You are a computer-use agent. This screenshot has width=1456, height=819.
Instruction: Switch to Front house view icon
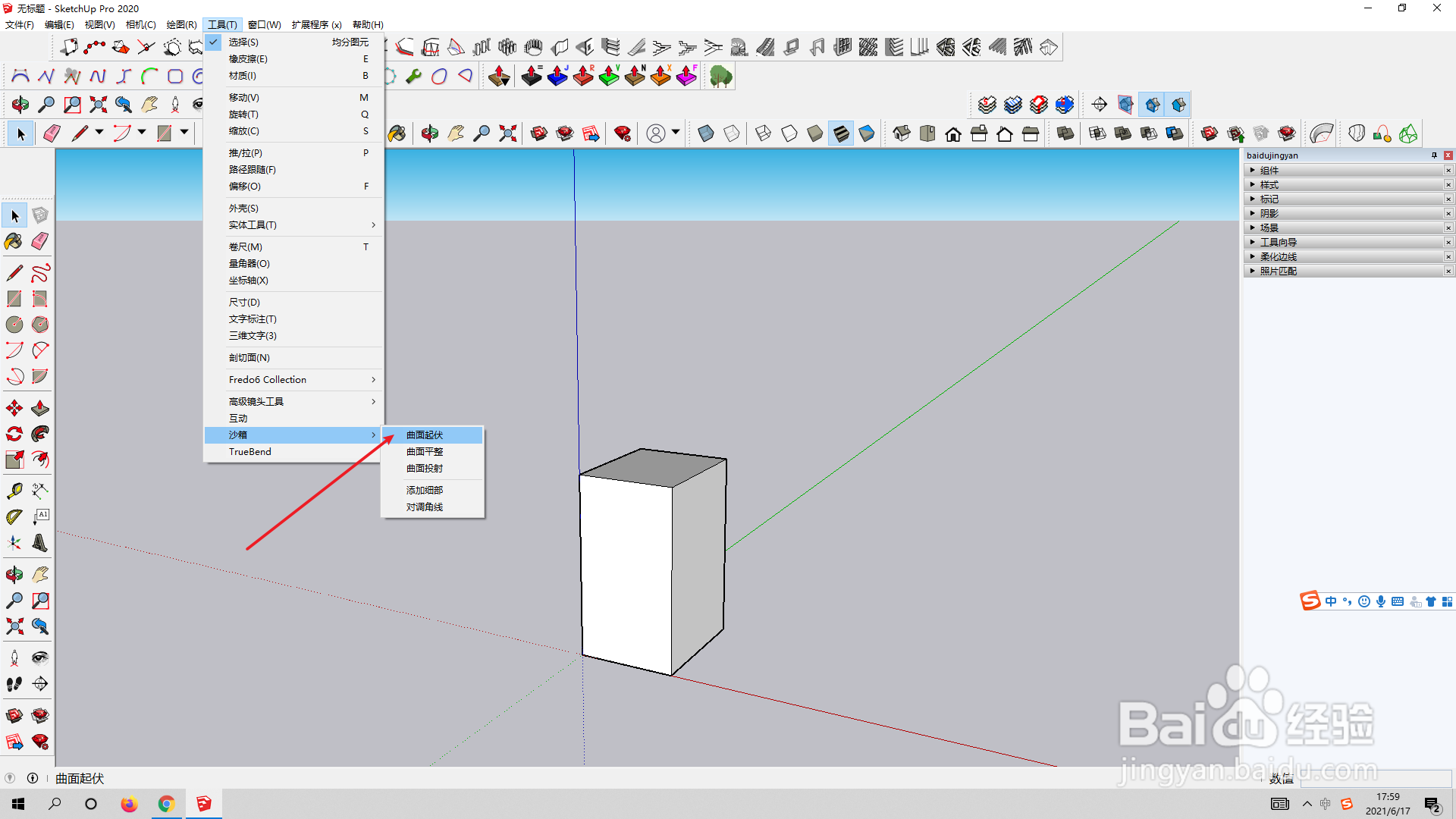(x=953, y=134)
